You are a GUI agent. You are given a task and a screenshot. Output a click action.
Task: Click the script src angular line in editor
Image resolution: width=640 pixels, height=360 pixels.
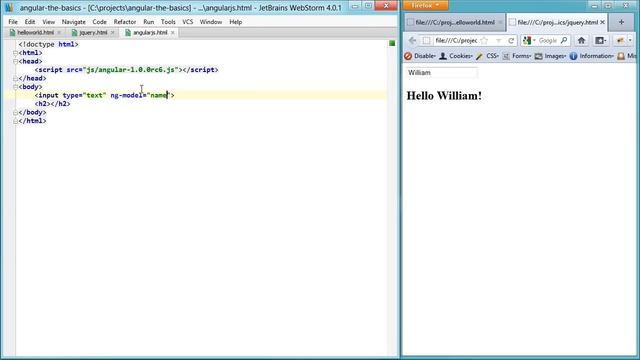(x=127, y=70)
